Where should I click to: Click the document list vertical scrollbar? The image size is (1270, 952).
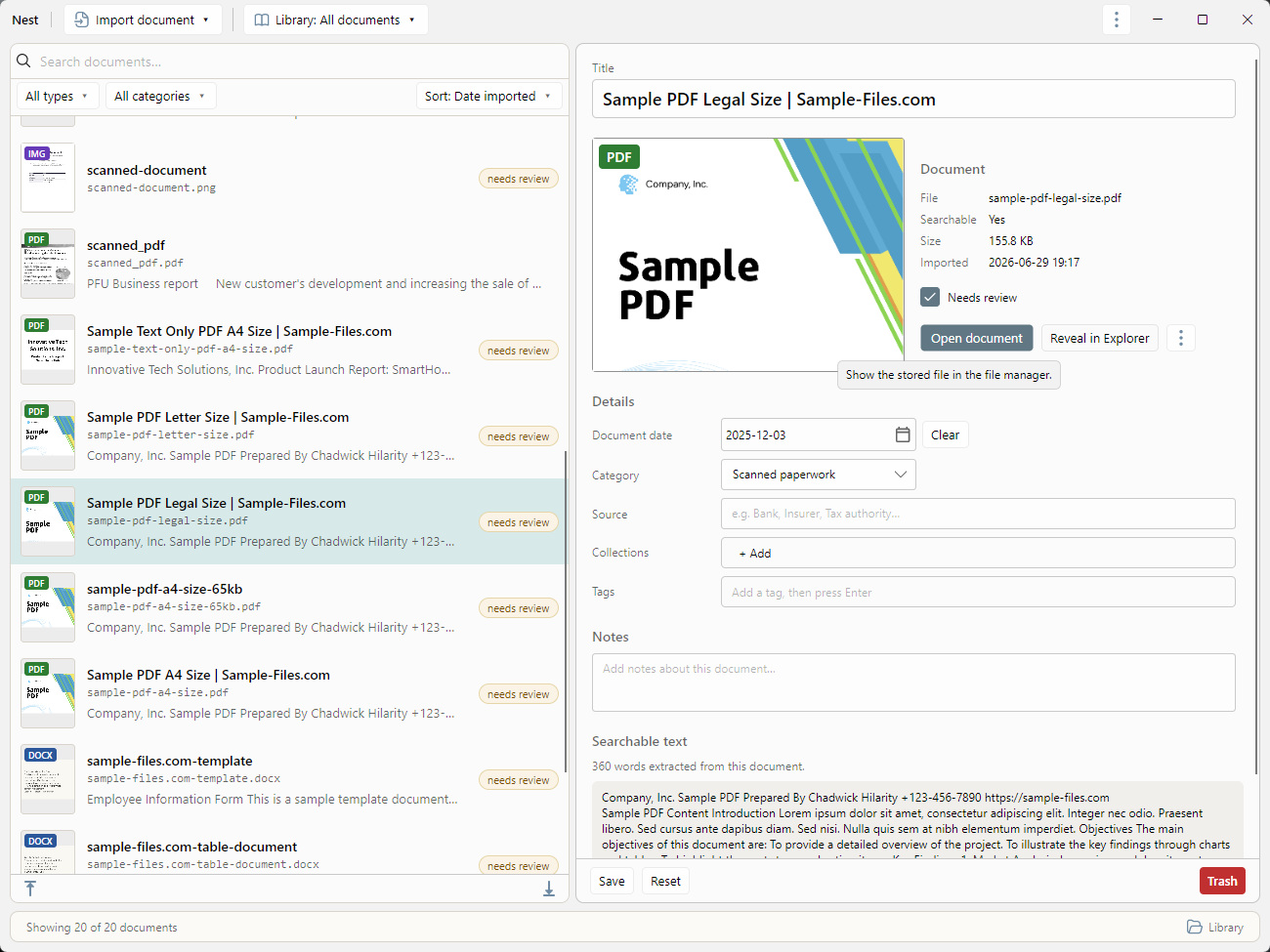coord(566,610)
